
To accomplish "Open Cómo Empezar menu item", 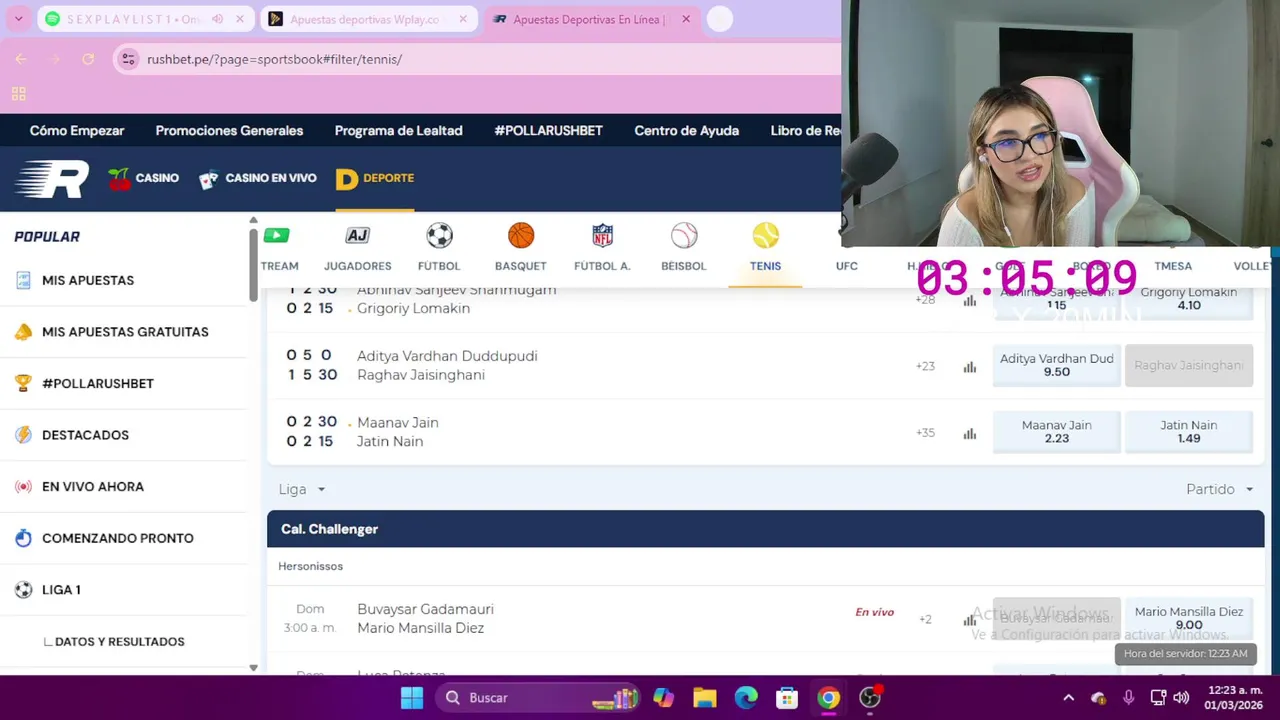I will tap(77, 131).
